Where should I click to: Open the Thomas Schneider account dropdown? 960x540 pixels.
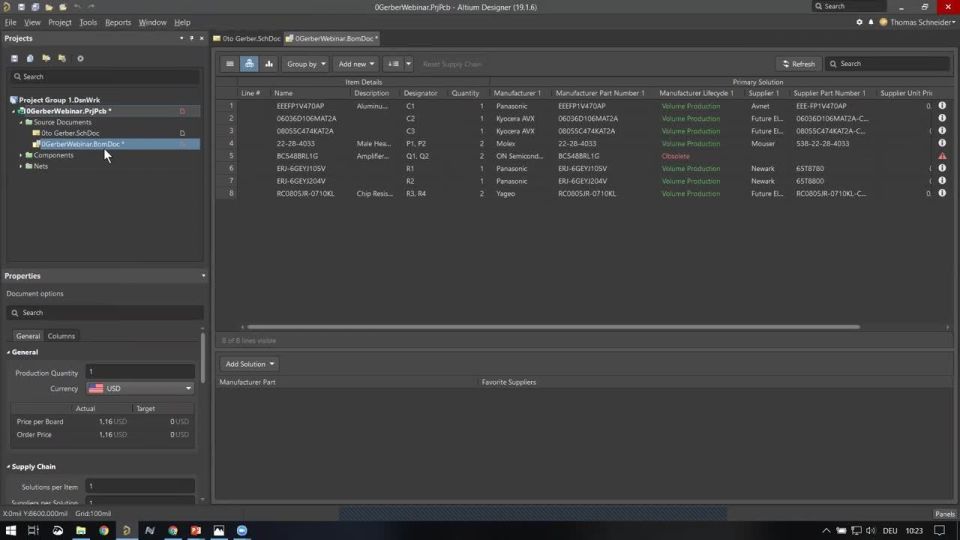tap(917, 22)
